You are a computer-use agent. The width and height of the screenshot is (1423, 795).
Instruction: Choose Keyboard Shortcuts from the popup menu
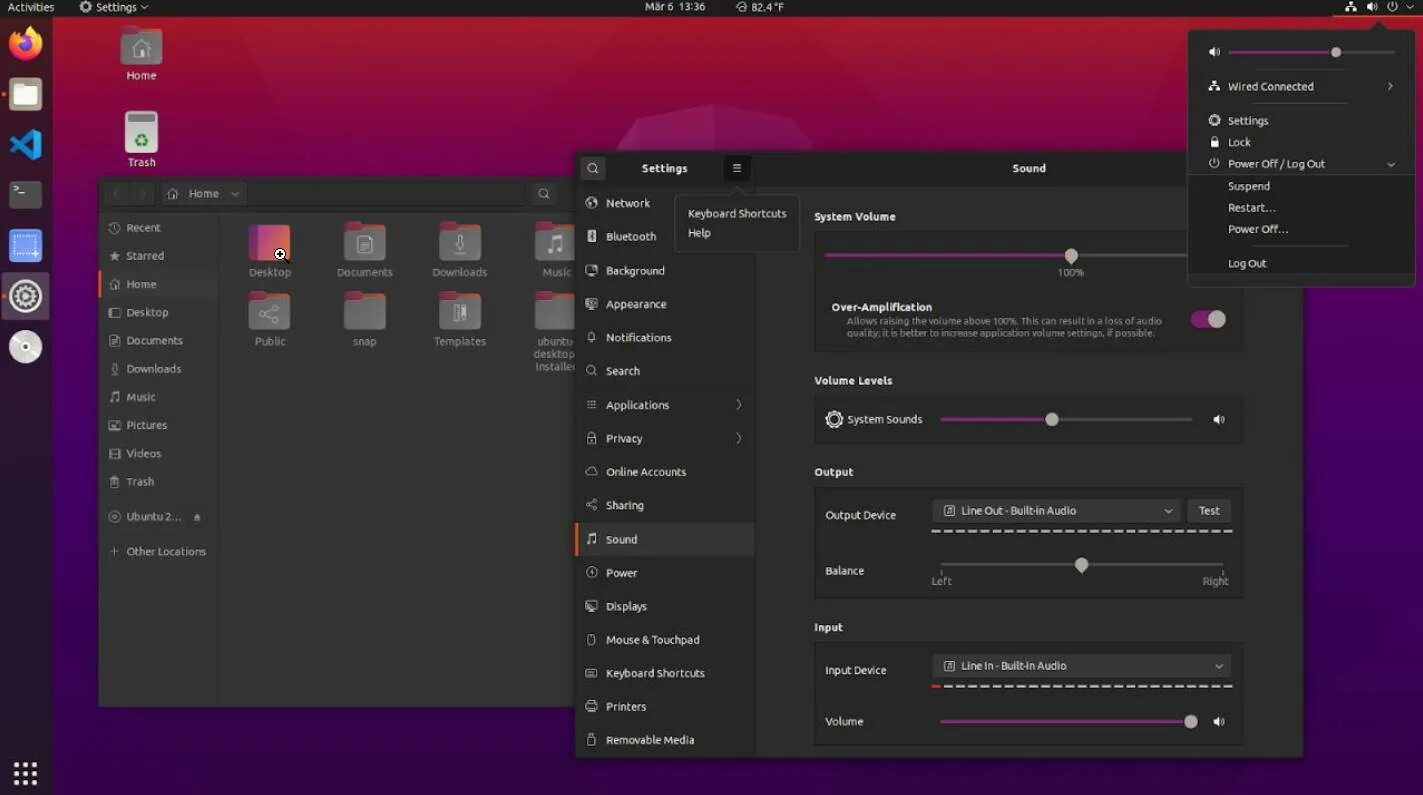pos(737,214)
